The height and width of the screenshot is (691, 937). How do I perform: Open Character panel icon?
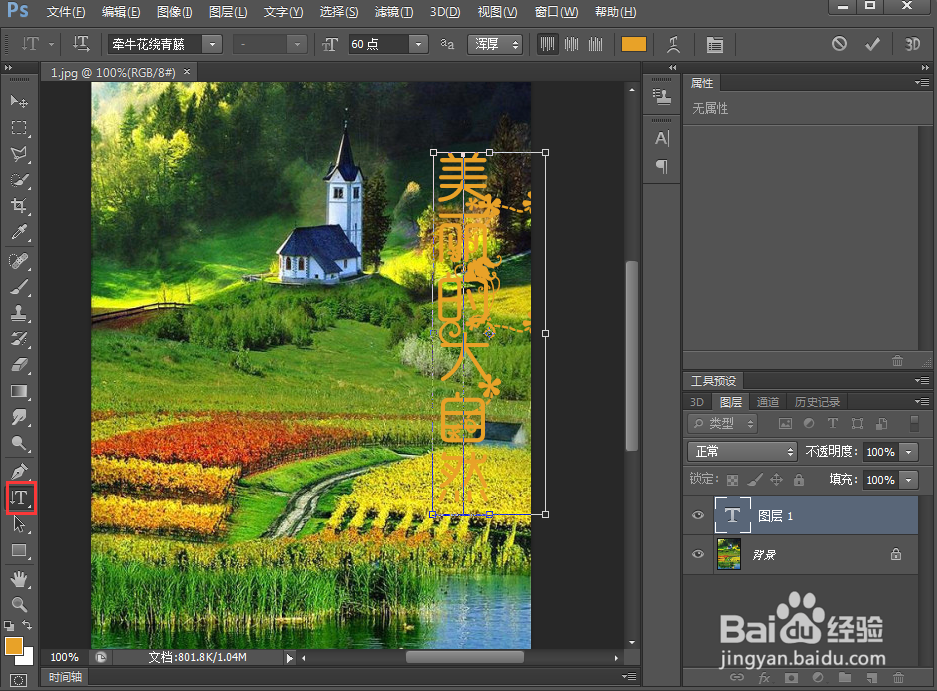point(662,138)
